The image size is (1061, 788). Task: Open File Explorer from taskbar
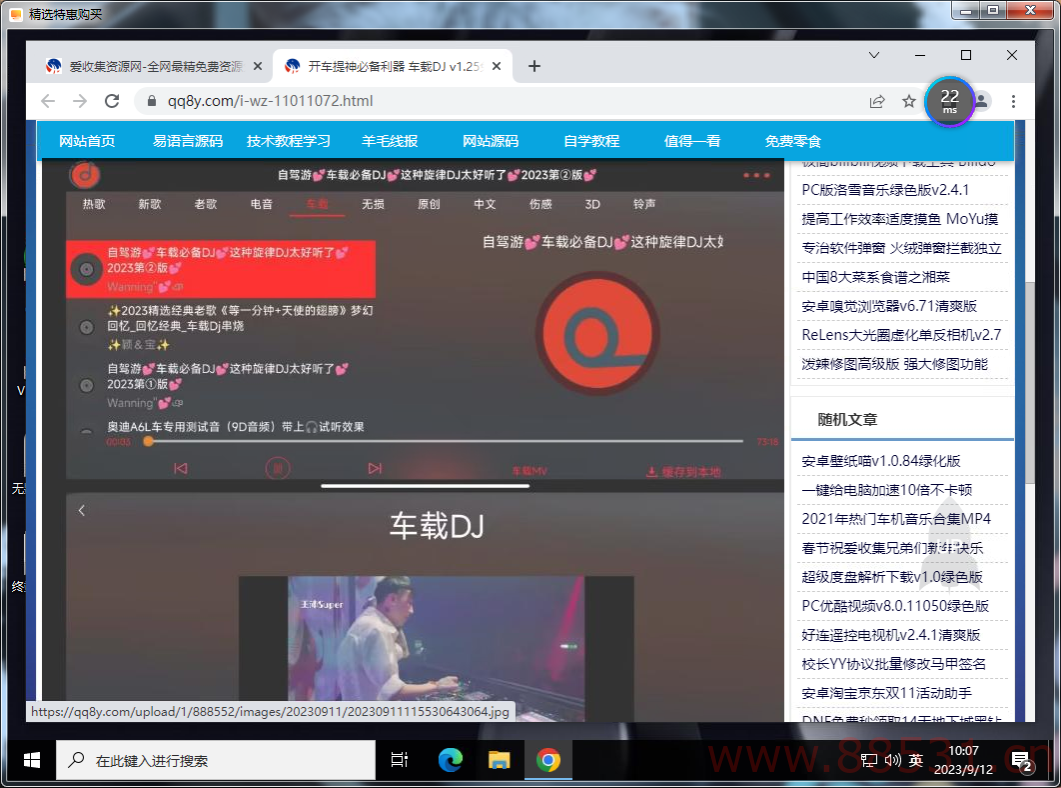499,760
